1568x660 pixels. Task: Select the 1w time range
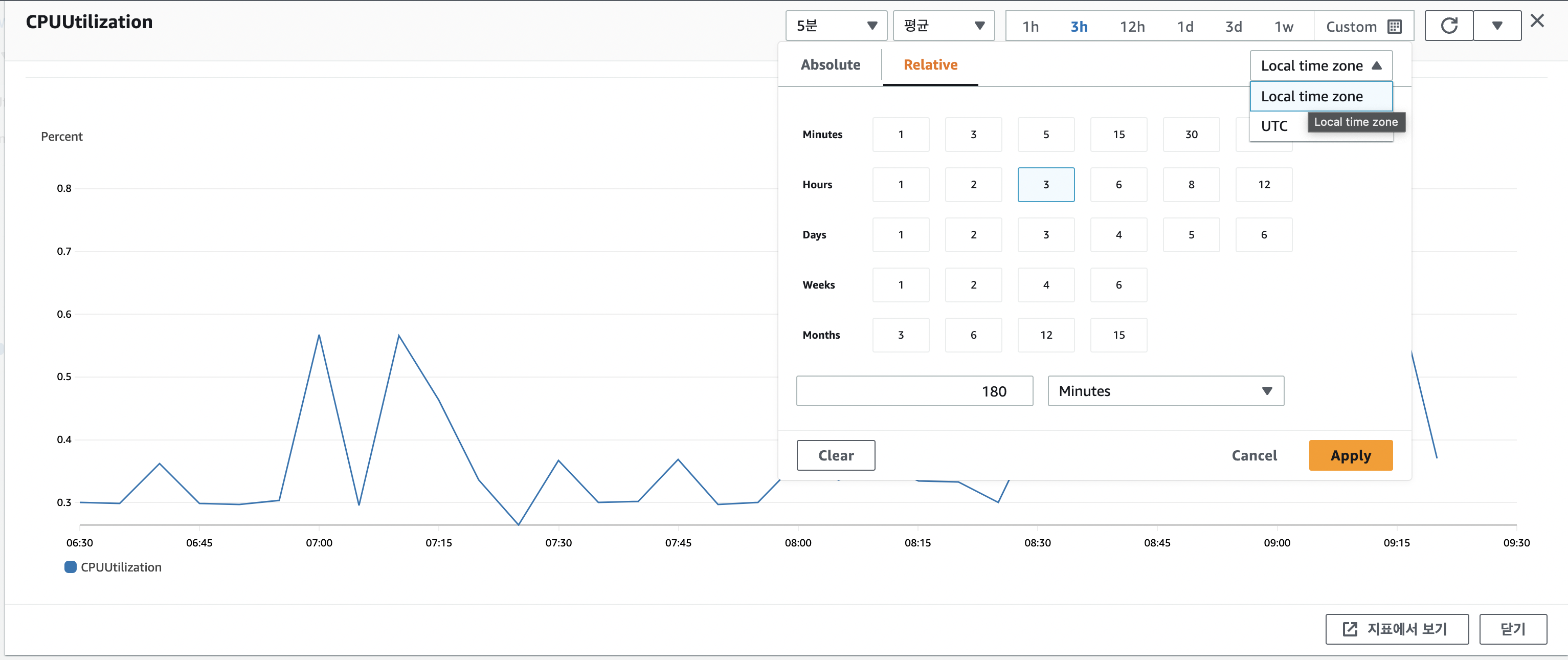[x=1284, y=27]
